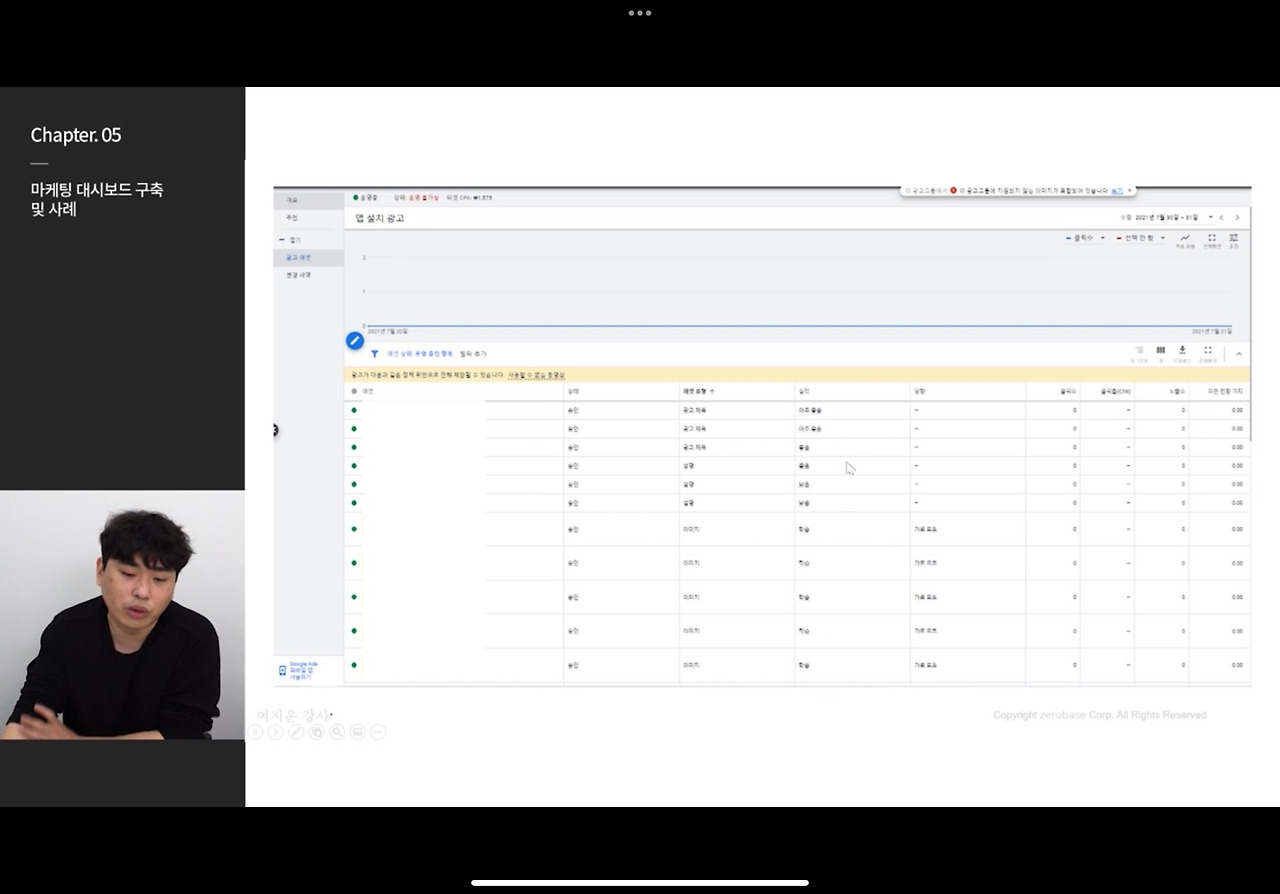Click 필터 추가 to add a filter
Viewport: 1280px width, 894px height.
pyautogui.click(x=473, y=354)
